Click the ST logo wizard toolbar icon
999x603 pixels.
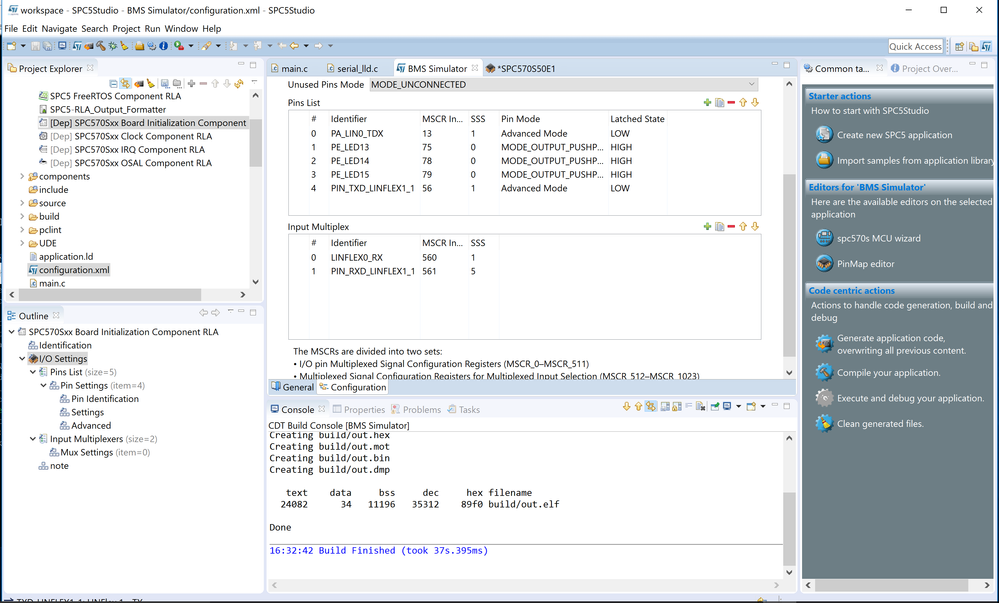pyautogui.click(x=77, y=46)
